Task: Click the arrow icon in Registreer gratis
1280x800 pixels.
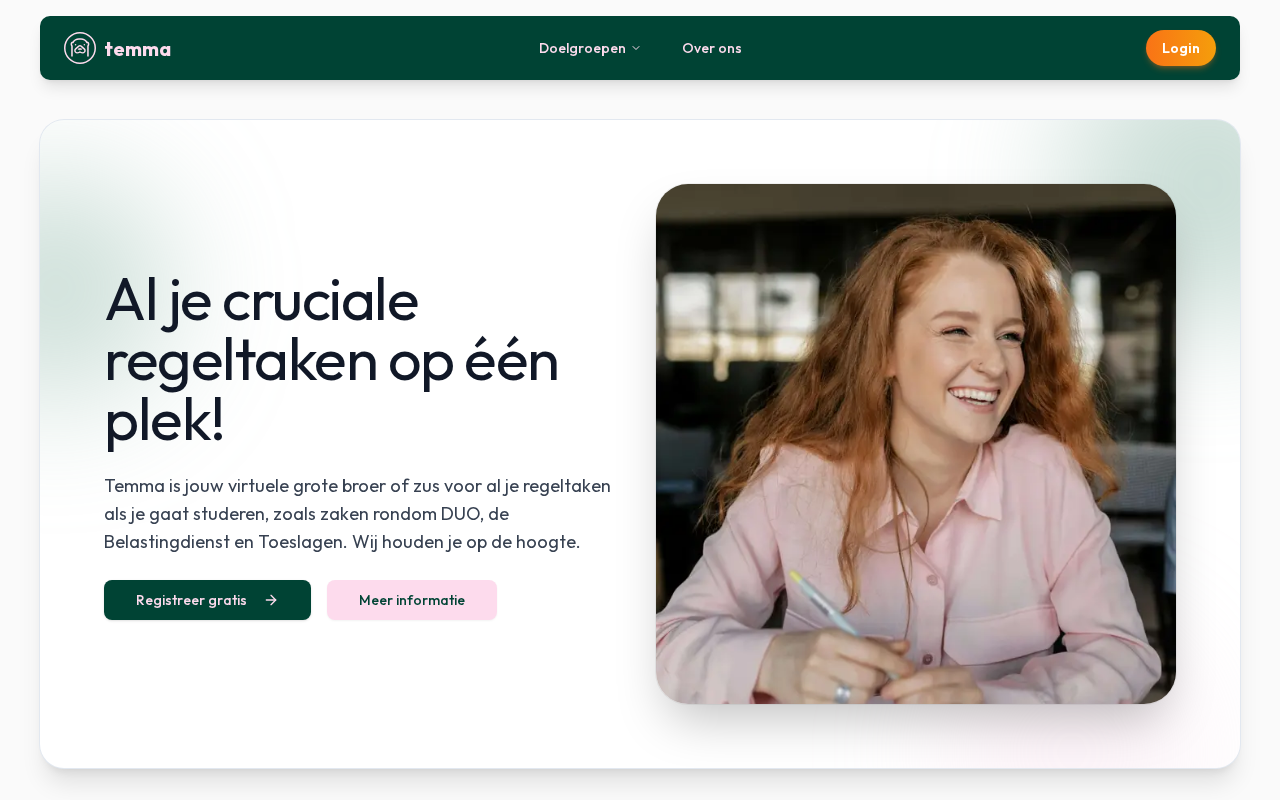Action: [271, 600]
